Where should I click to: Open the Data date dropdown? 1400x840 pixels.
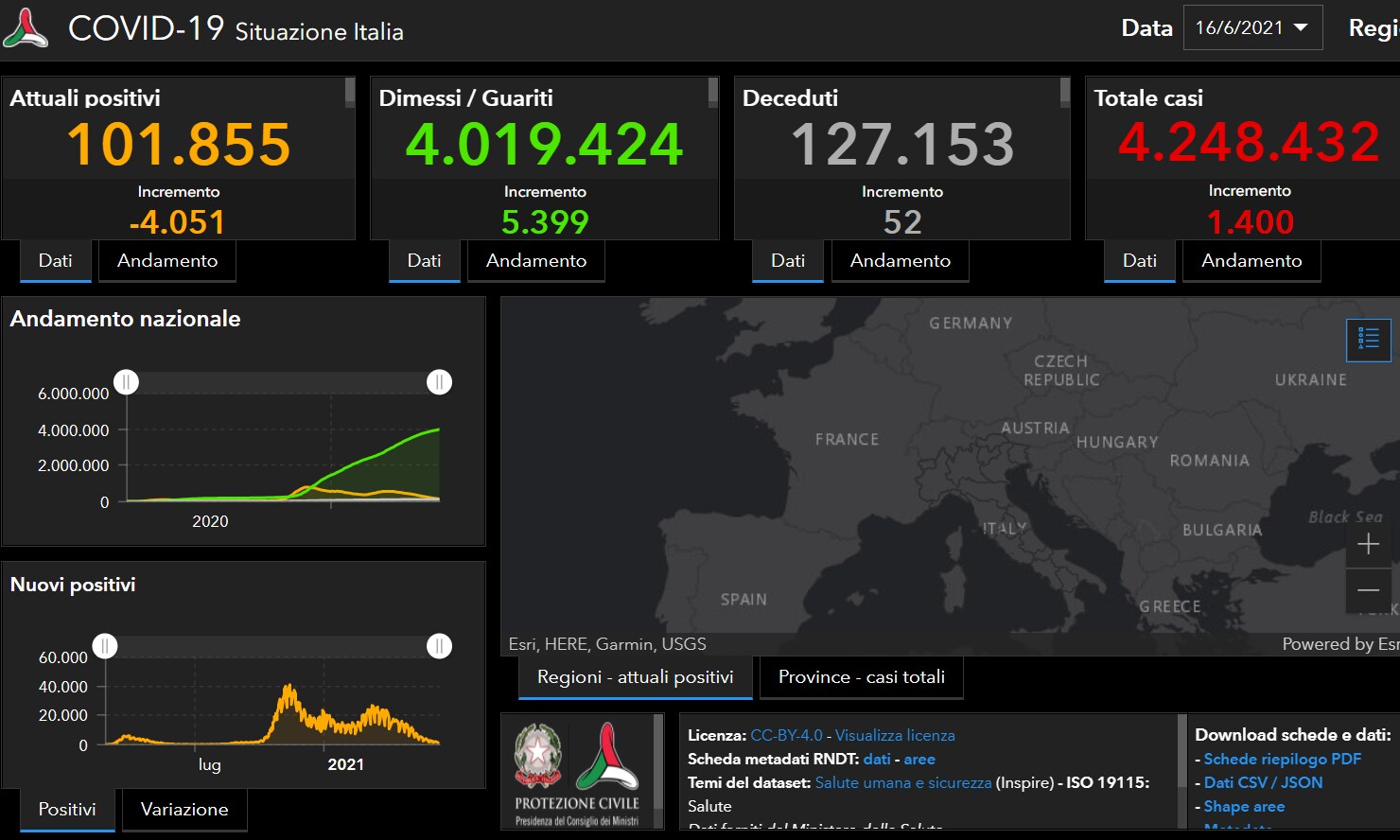coord(1251,28)
